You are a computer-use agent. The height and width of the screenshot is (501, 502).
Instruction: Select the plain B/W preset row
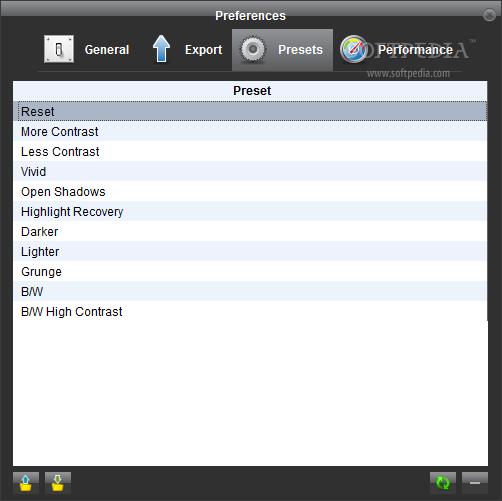tap(250, 291)
